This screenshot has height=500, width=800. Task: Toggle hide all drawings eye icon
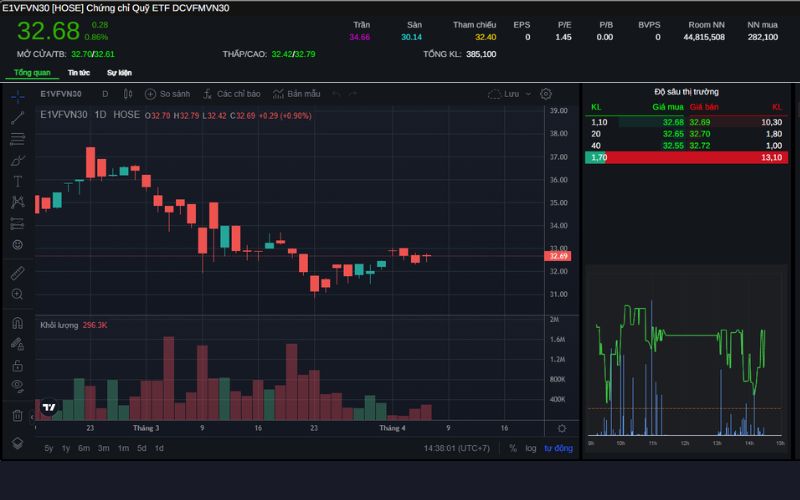click(17, 386)
